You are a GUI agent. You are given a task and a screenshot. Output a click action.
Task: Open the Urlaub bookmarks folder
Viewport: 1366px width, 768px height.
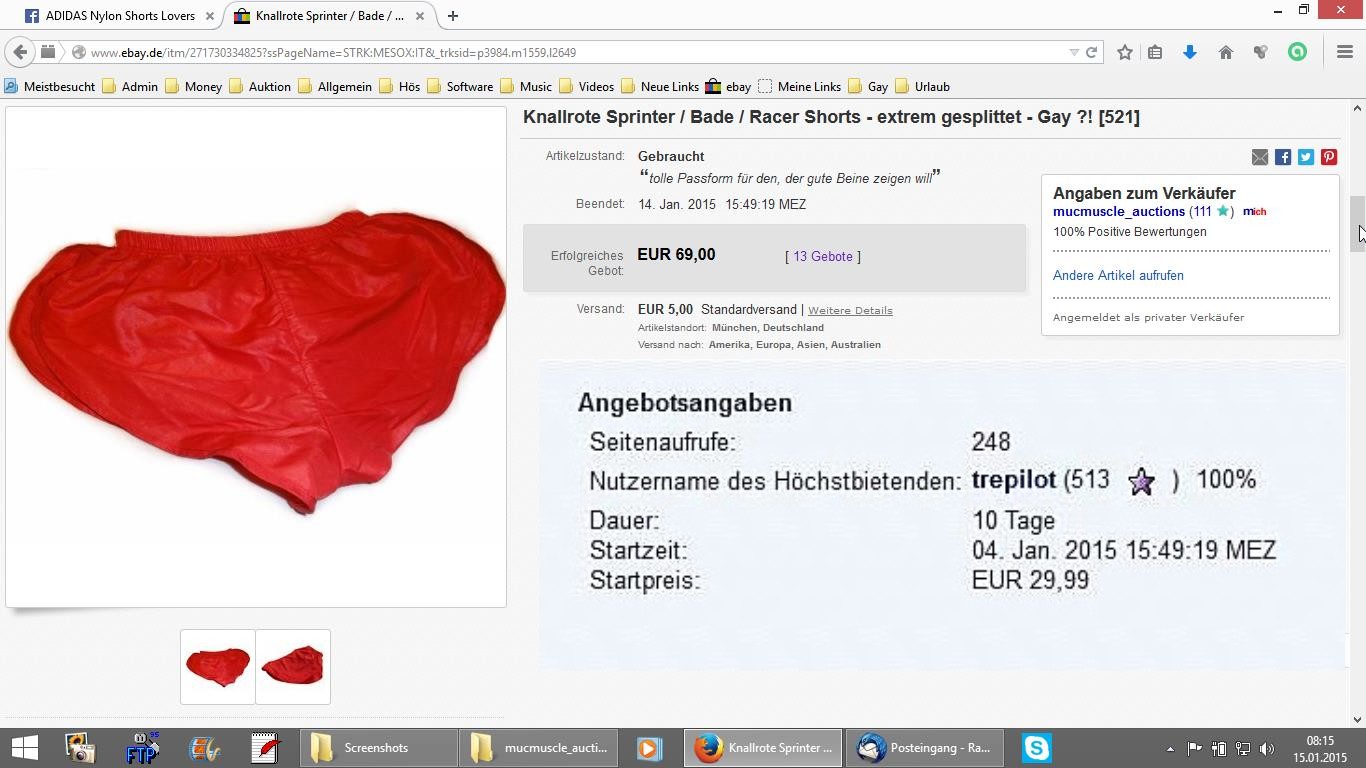coord(922,86)
